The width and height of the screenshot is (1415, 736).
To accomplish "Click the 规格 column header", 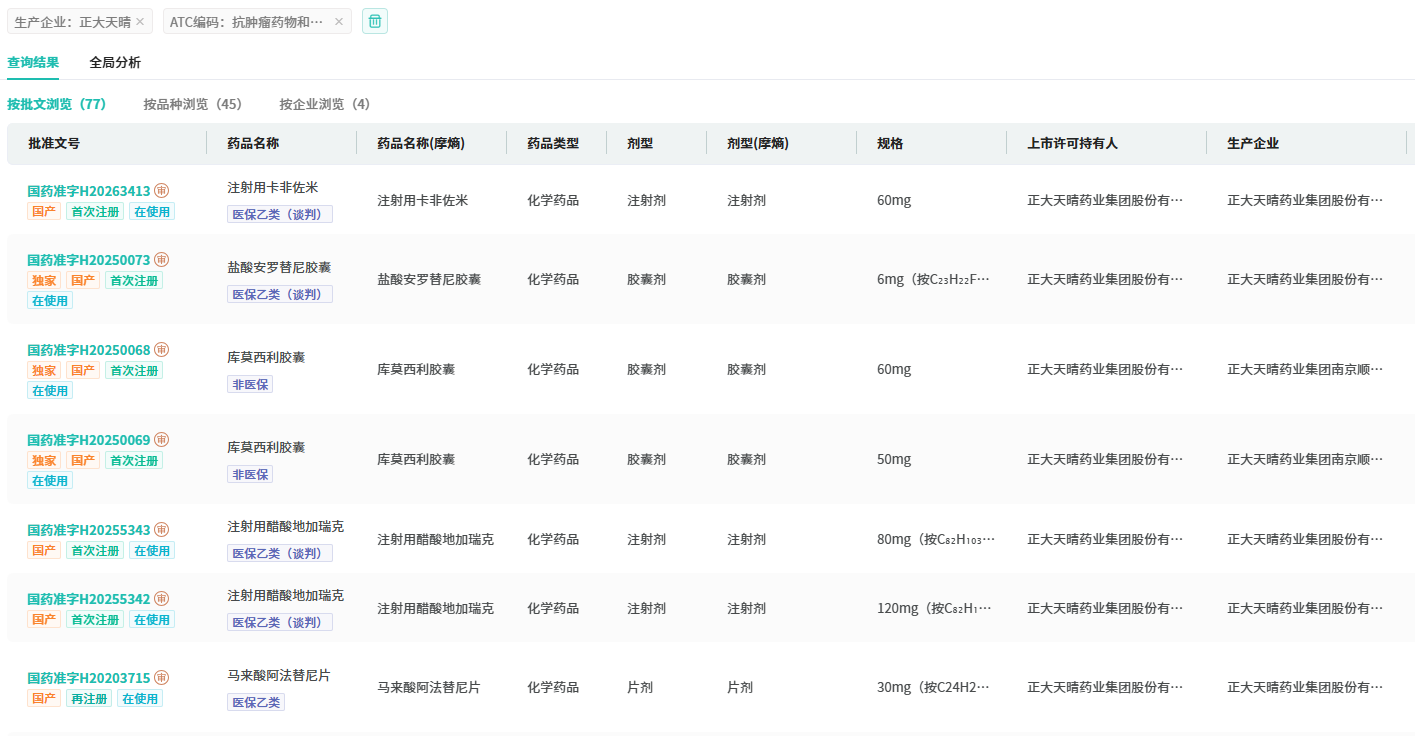I will pyautogui.click(x=890, y=143).
